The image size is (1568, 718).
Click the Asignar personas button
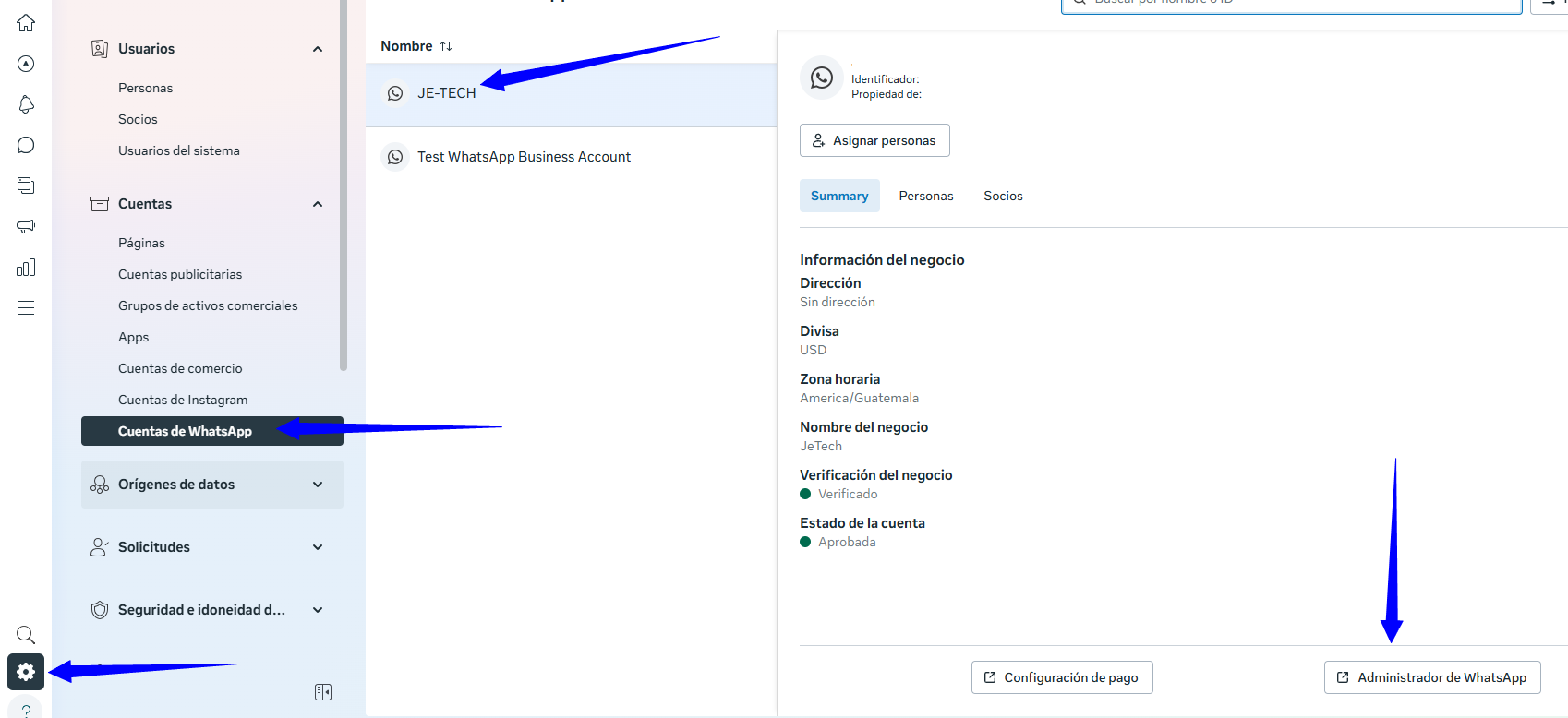point(874,140)
